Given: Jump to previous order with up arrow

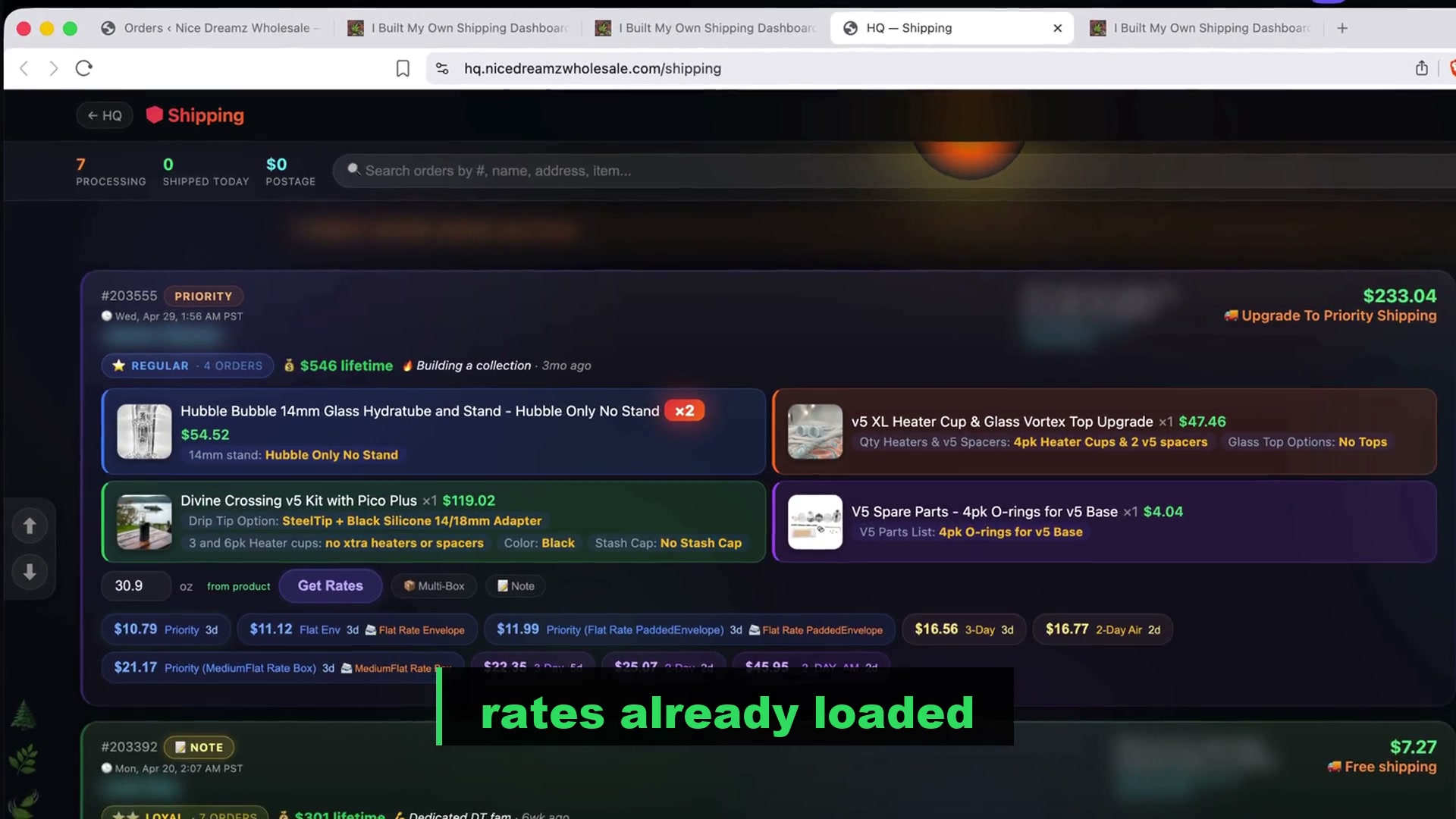Looking at the screenshot, I should [30, 526].
